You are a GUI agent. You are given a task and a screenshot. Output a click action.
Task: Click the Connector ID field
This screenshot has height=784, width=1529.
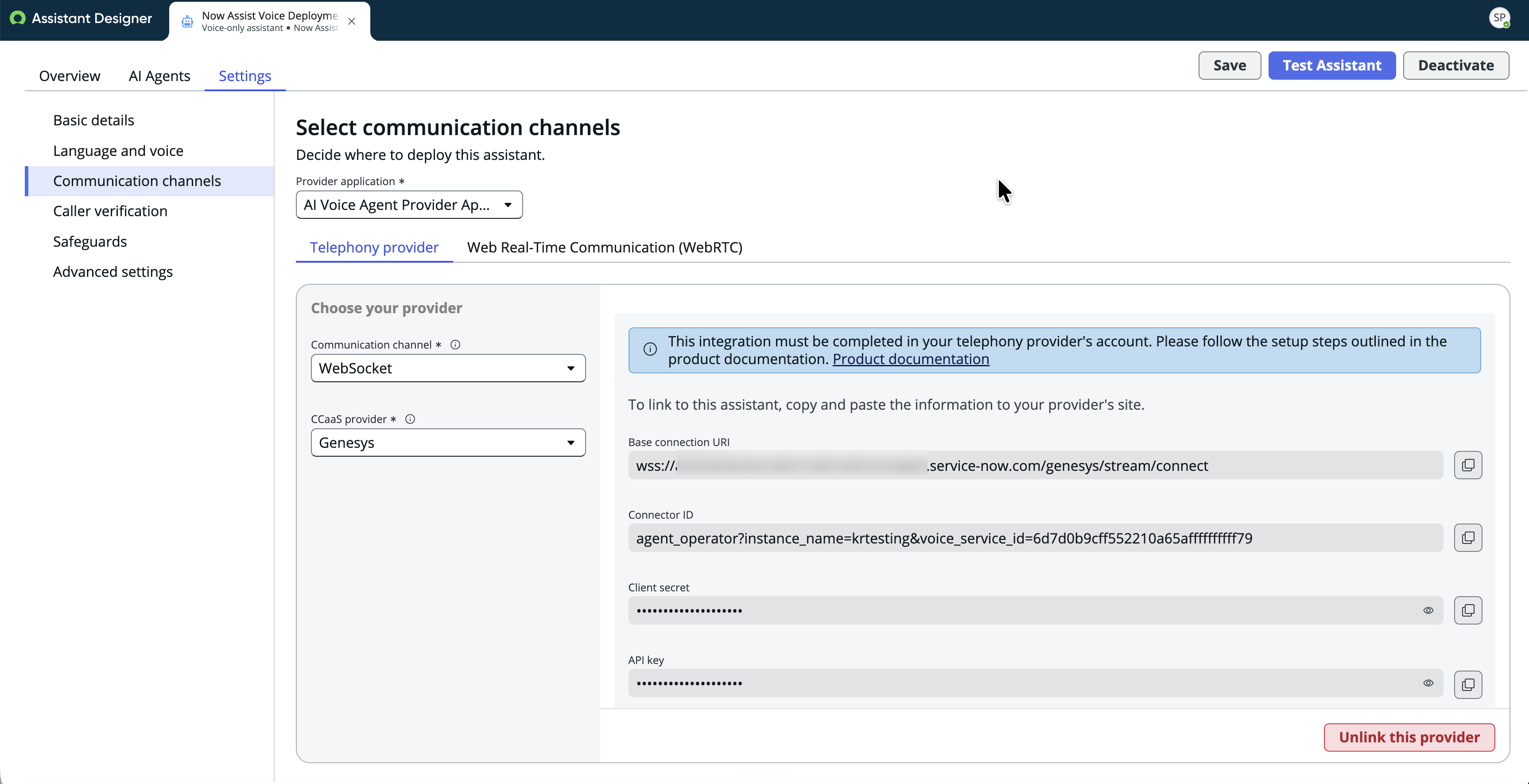tap(1036, 538)
